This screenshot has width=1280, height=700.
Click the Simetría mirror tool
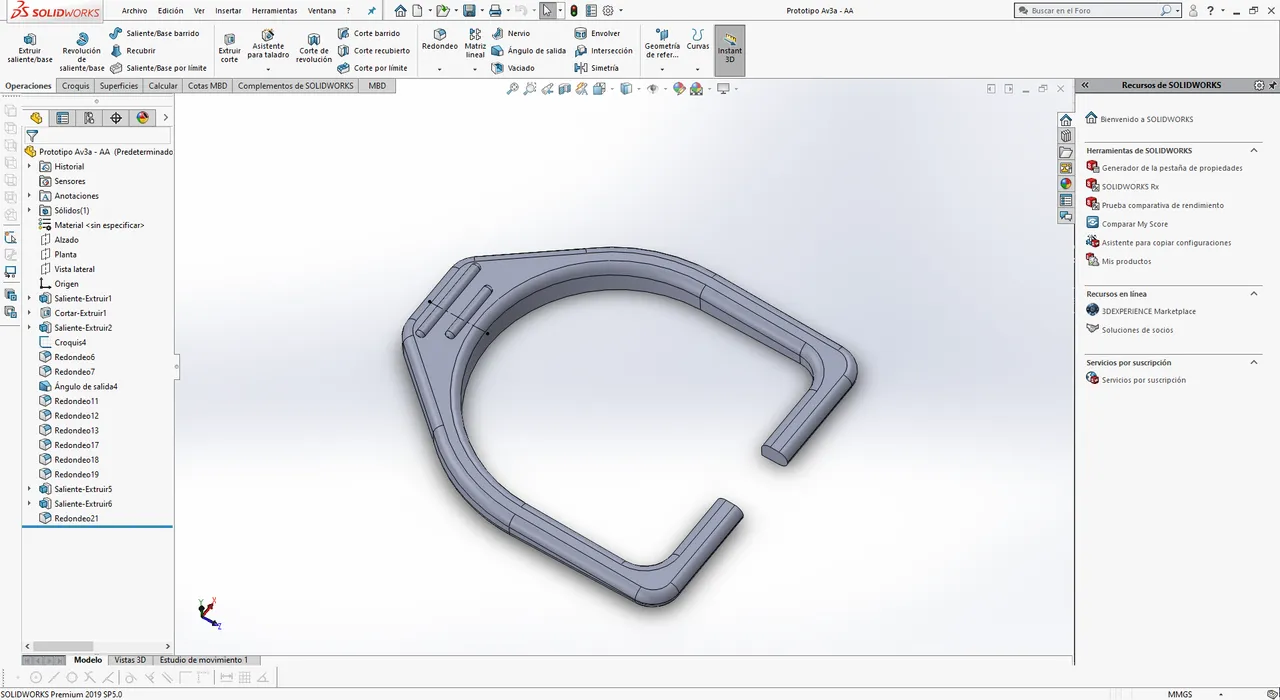coord(597,68)
